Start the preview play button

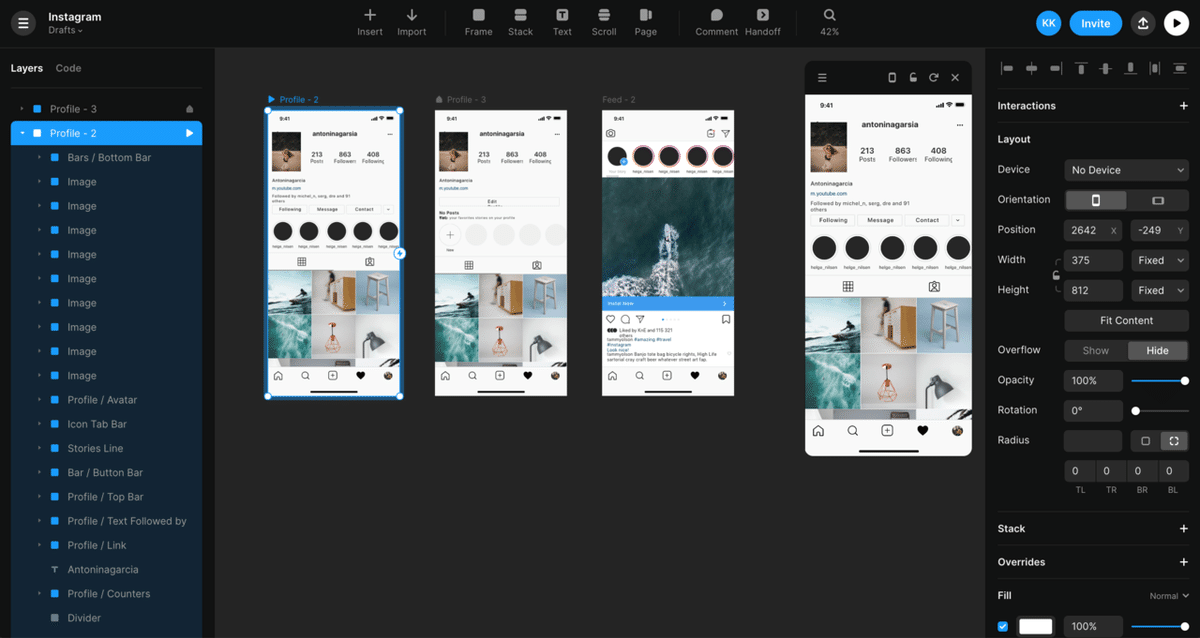[1176, 23]
